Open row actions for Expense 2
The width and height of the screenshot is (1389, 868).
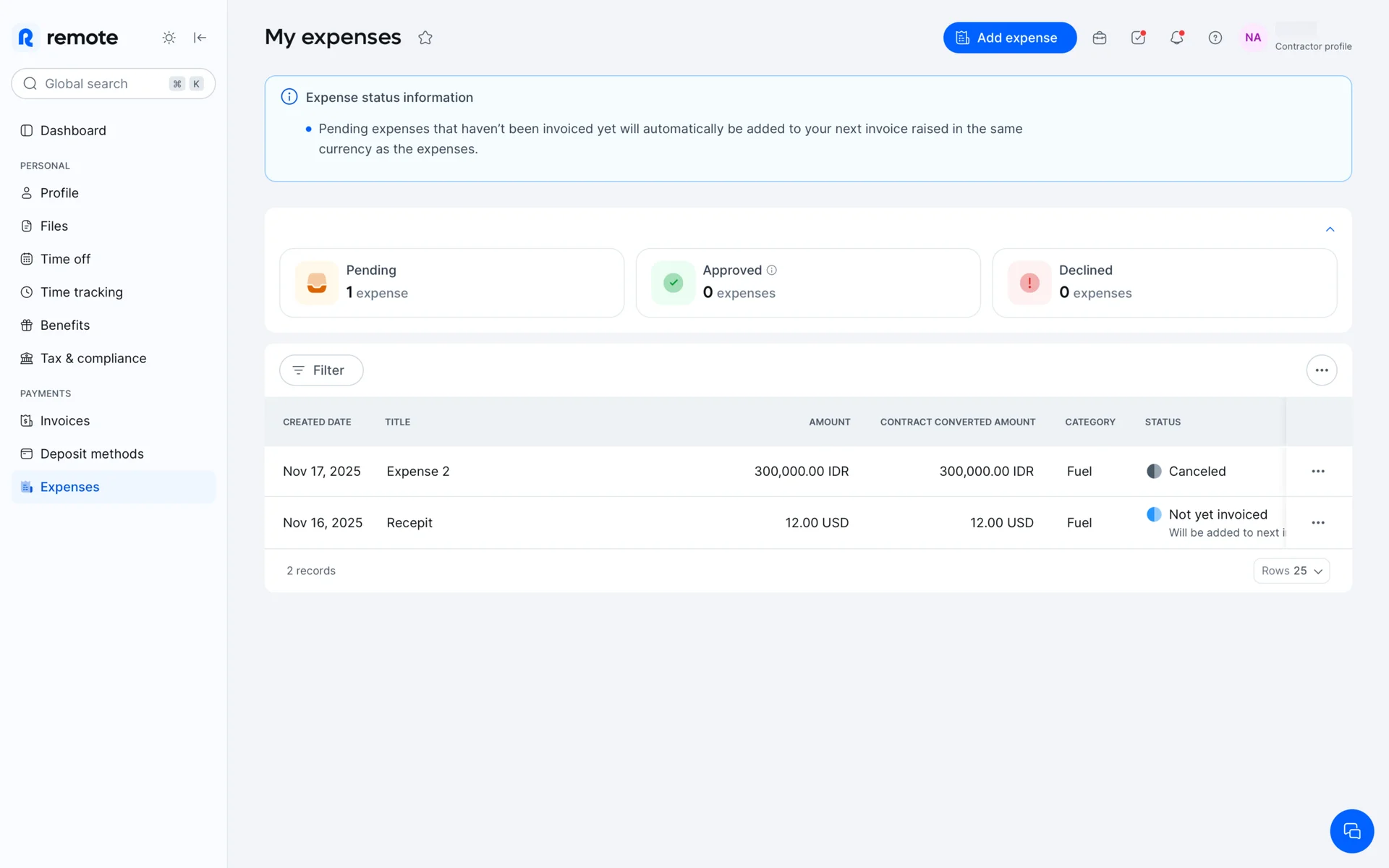(x=1318, y=471)
